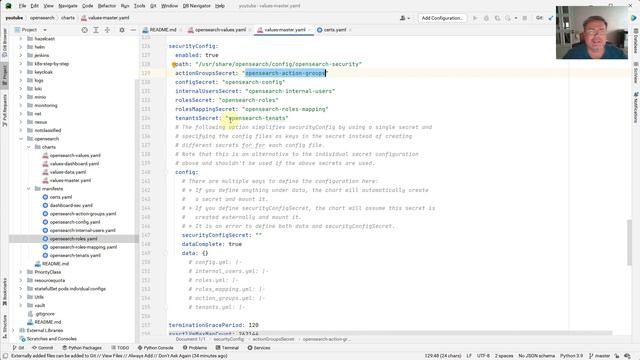
Task: Select opensearch-tenats.yaml in Project tree
Action: tap(75, 256)
